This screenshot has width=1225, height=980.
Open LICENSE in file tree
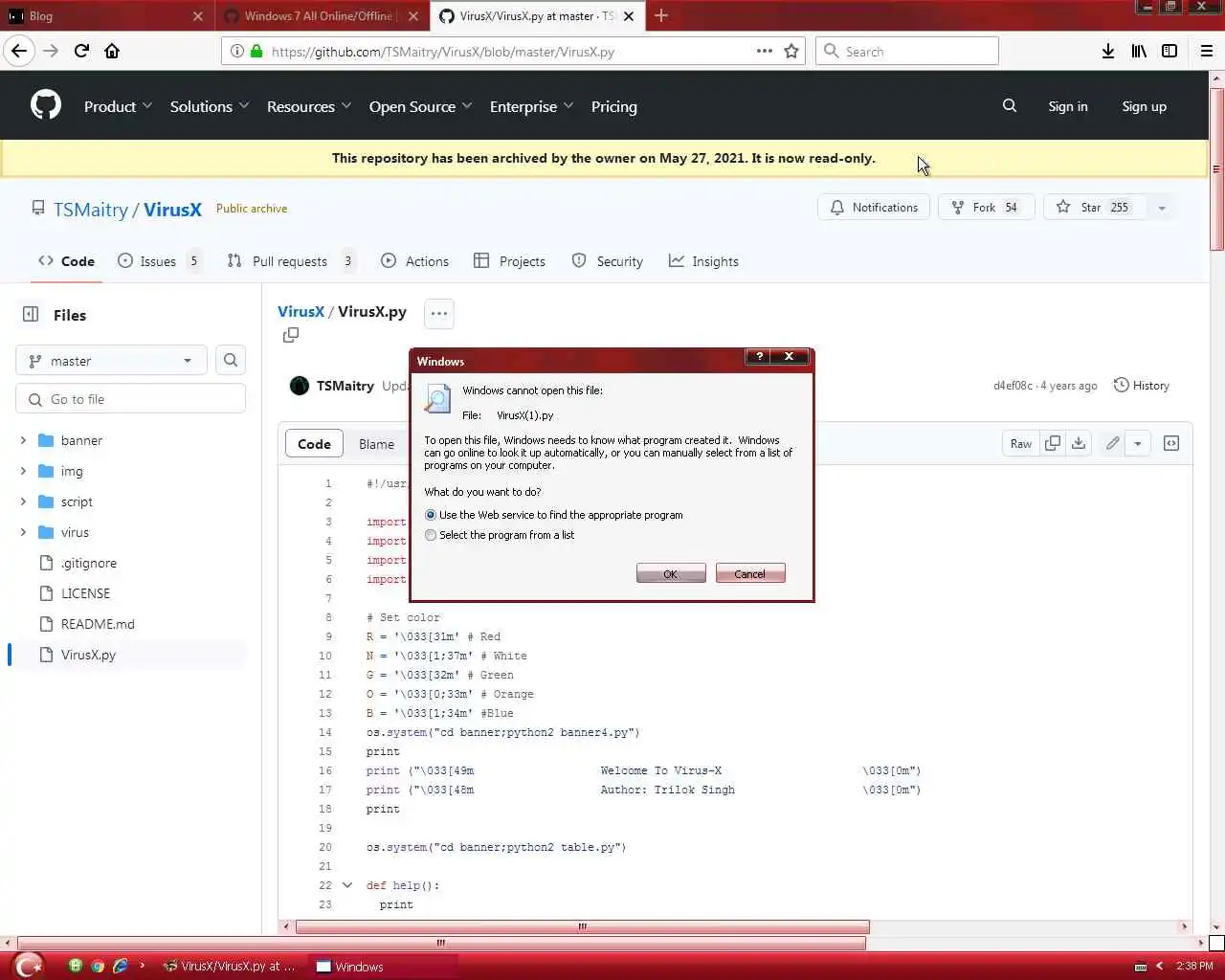pos(85,592)
